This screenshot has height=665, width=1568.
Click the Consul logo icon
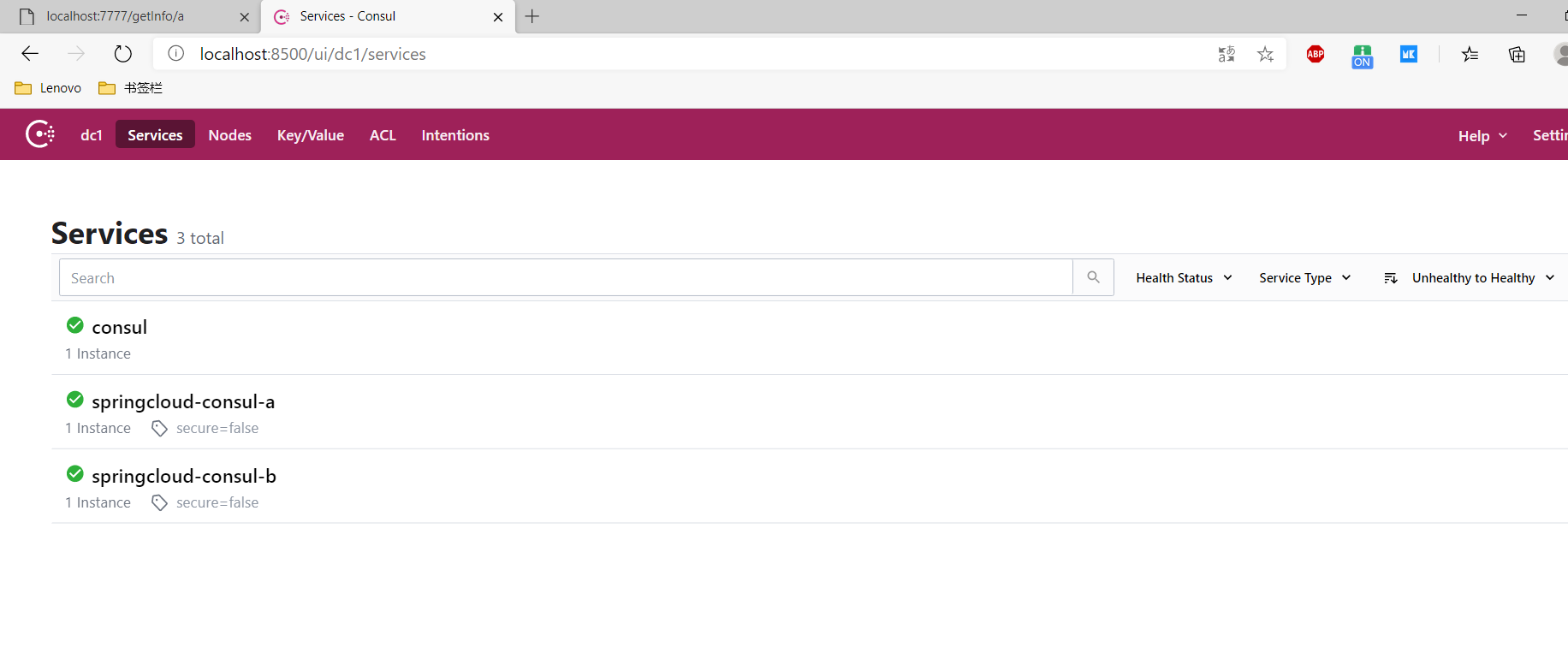pyautogui.click(x=40, y=134)
